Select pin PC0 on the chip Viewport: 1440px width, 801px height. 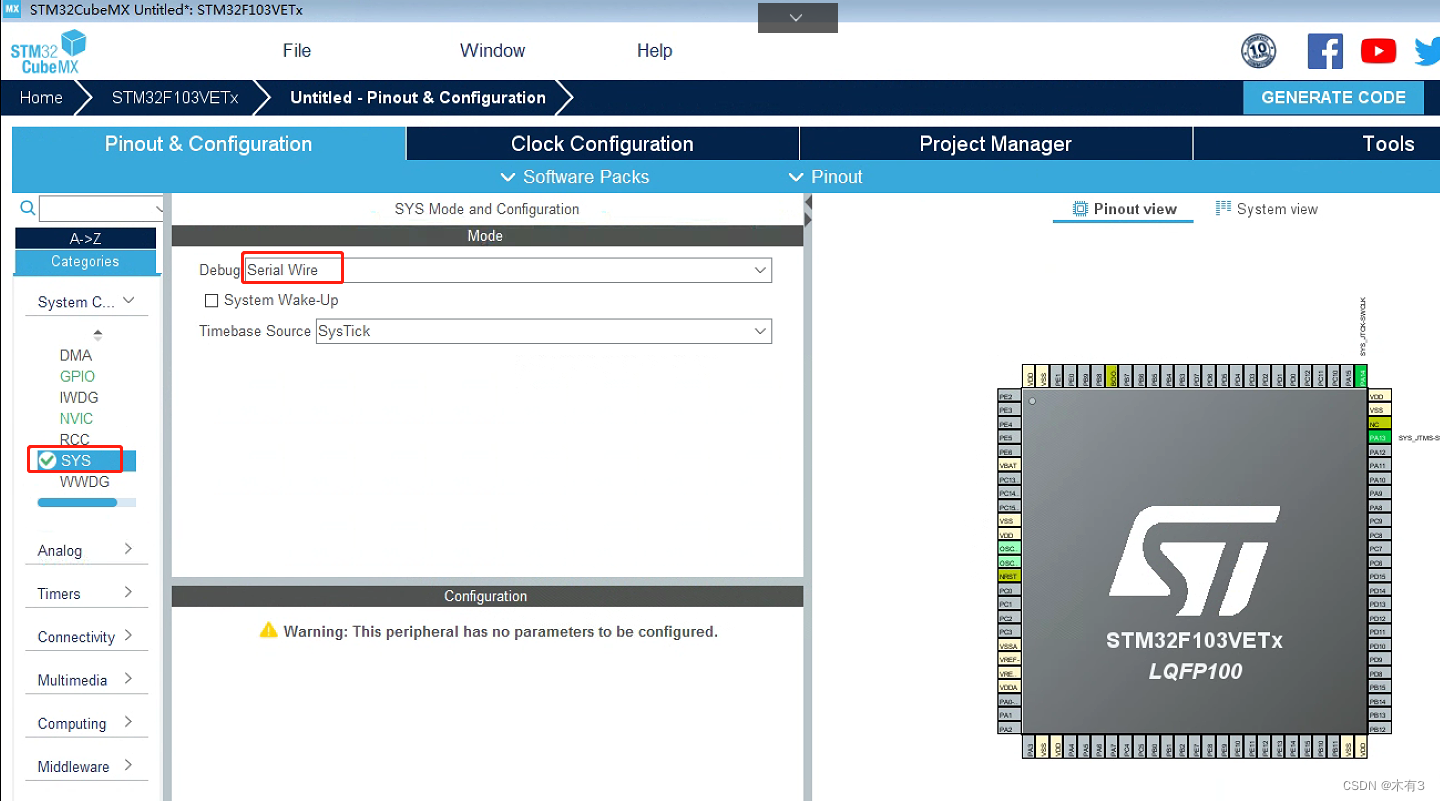[x=1009, y=590]
